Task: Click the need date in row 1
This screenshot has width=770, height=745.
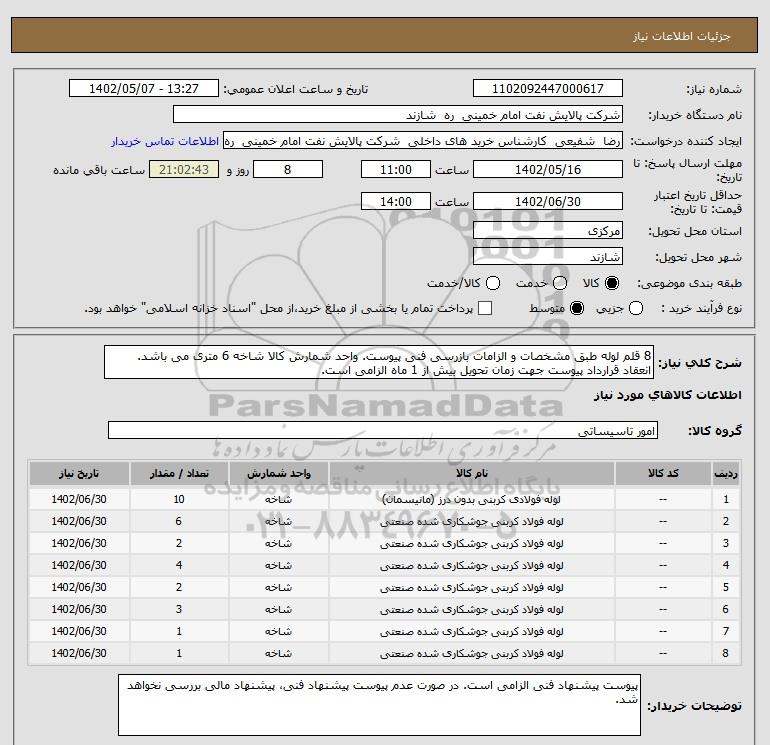Action: [79, 499]
